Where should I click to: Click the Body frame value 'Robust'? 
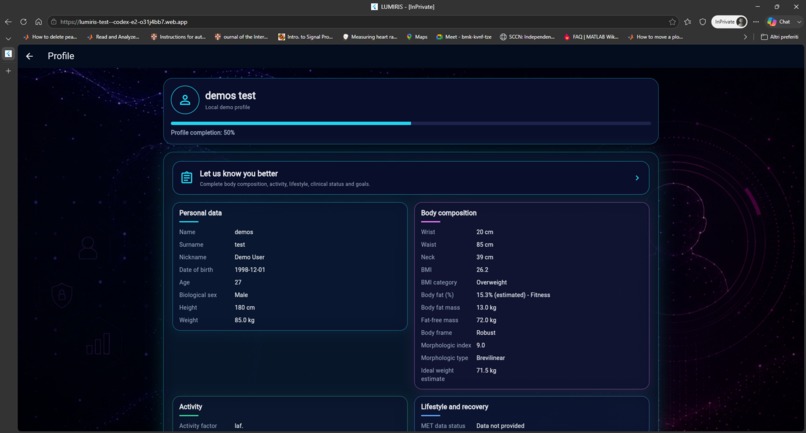(486, 333)
